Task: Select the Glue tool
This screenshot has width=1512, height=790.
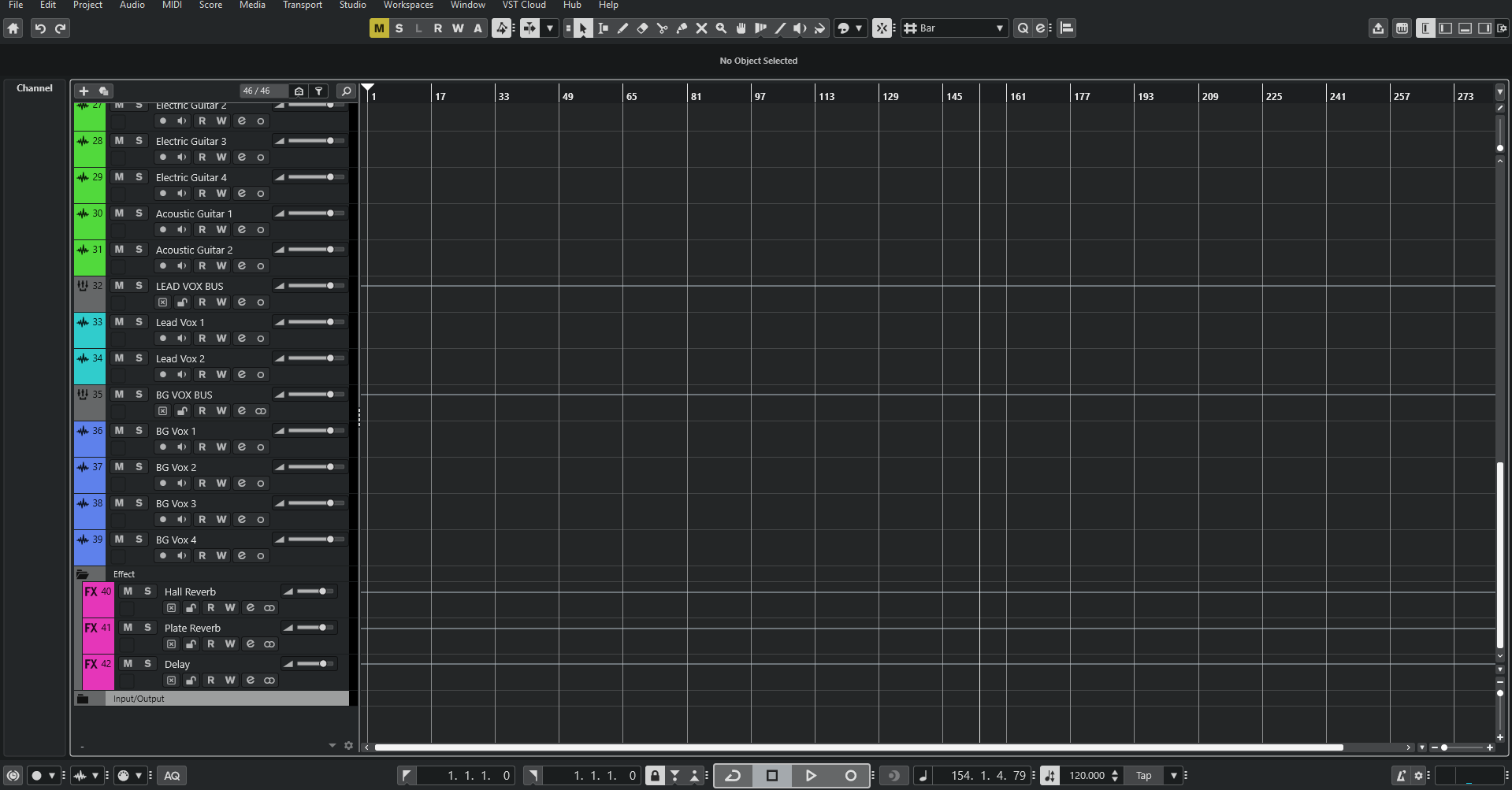Action: click(x=682, y=28)
